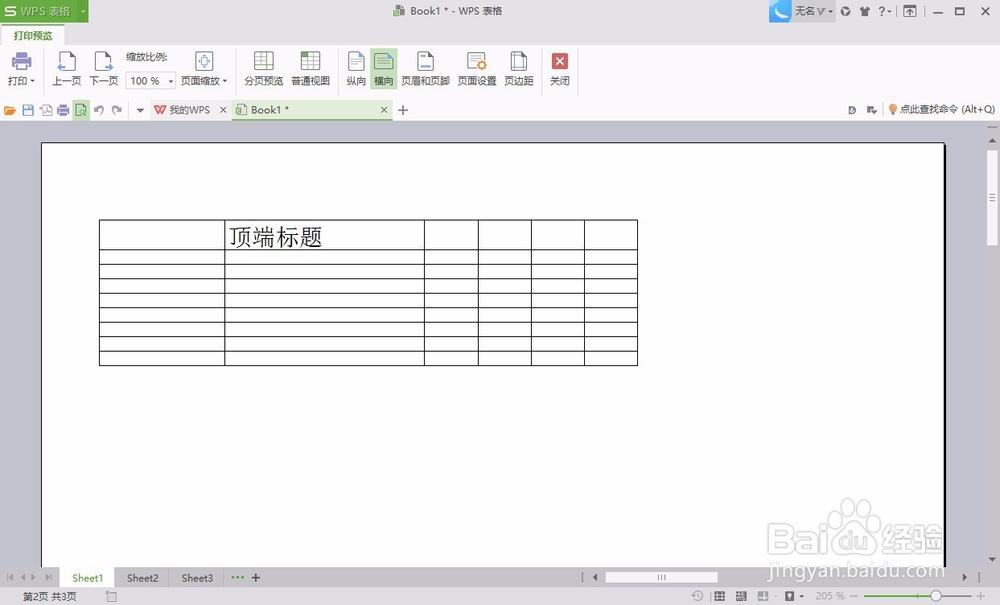
Task: Close print preview with 关闭 button
Action: 560,68
